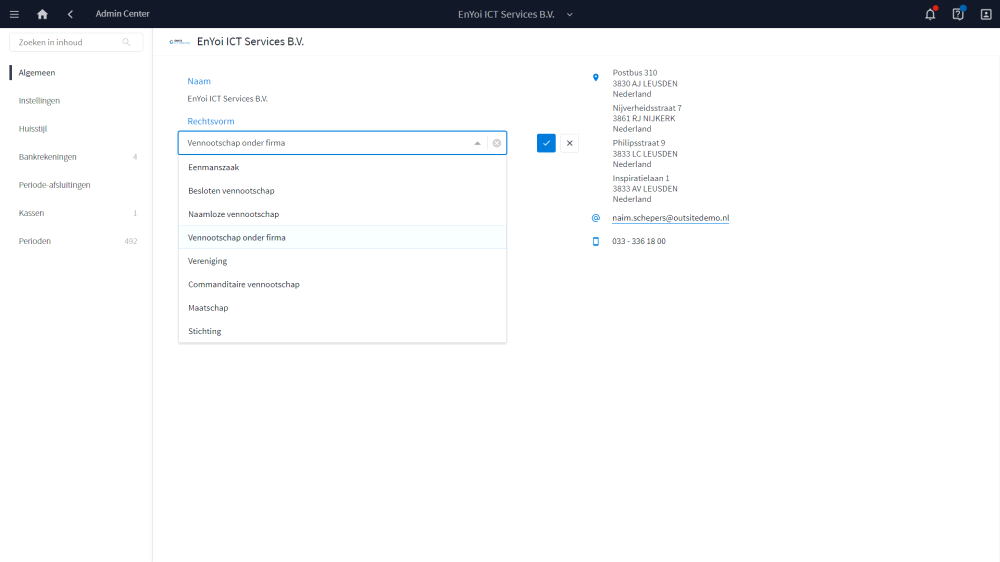Open the hamburger main menu
The height and width of the screenshot is (562, 1000).
pos(14,14)
